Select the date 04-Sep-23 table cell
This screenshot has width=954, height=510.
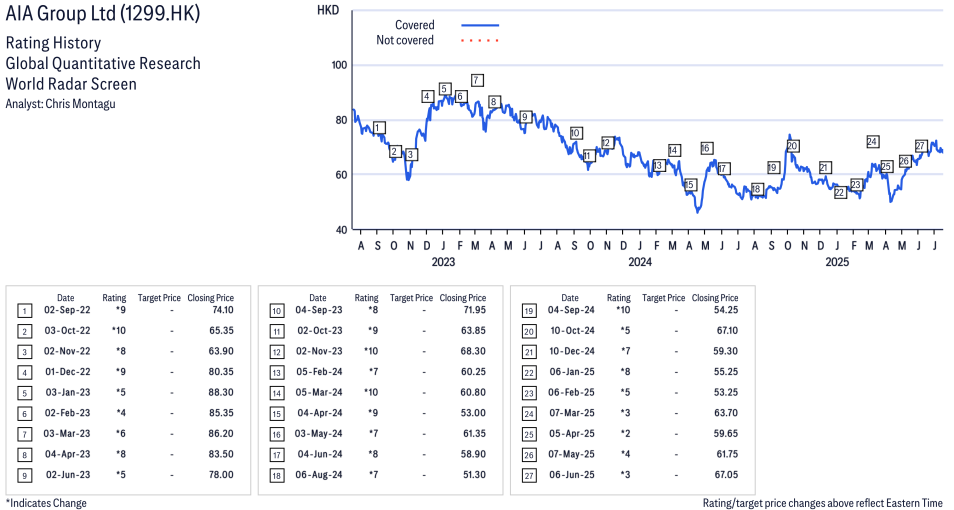pyautogui.click(x=319, y=310)
